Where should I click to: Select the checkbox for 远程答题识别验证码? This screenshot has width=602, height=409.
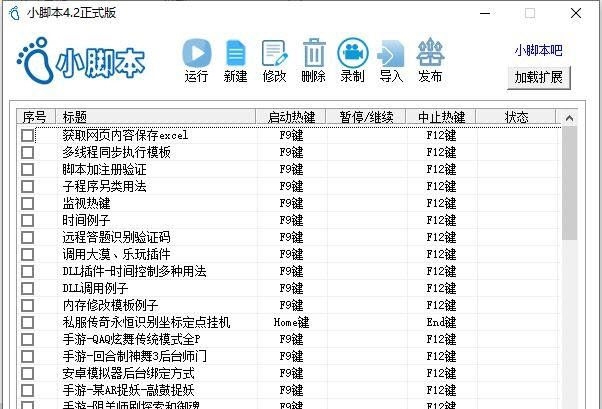[27, 237]
